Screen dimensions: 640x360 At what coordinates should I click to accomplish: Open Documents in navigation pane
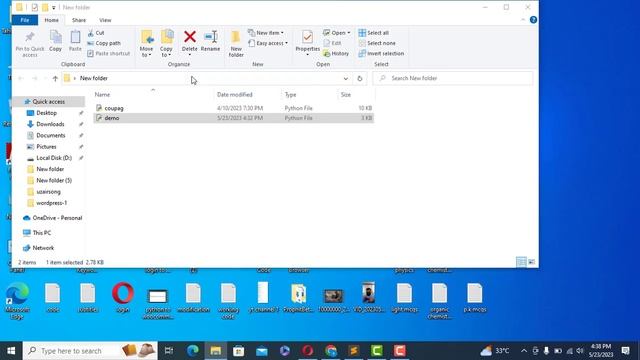point(51,135)
